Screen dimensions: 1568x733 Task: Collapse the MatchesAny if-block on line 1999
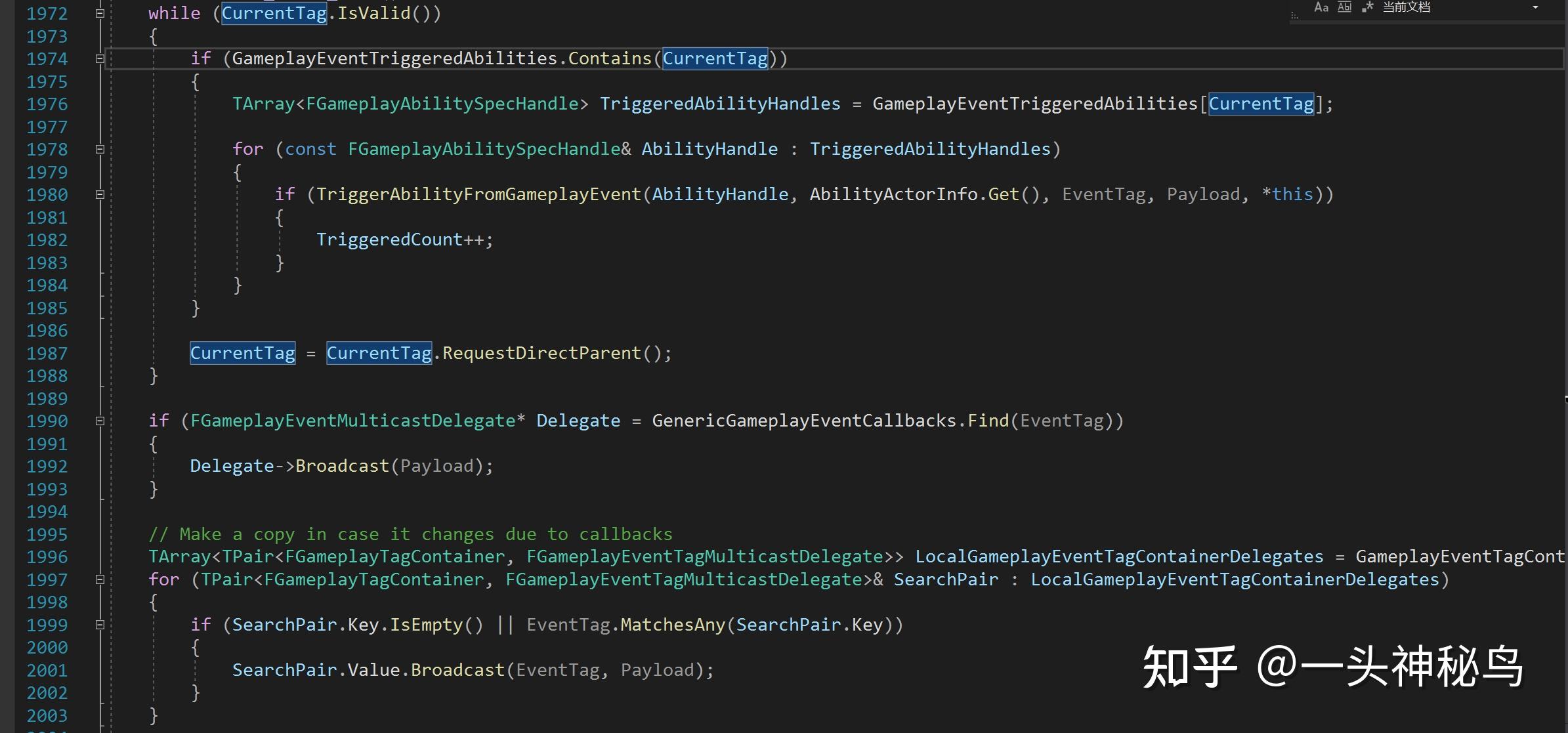100,625
